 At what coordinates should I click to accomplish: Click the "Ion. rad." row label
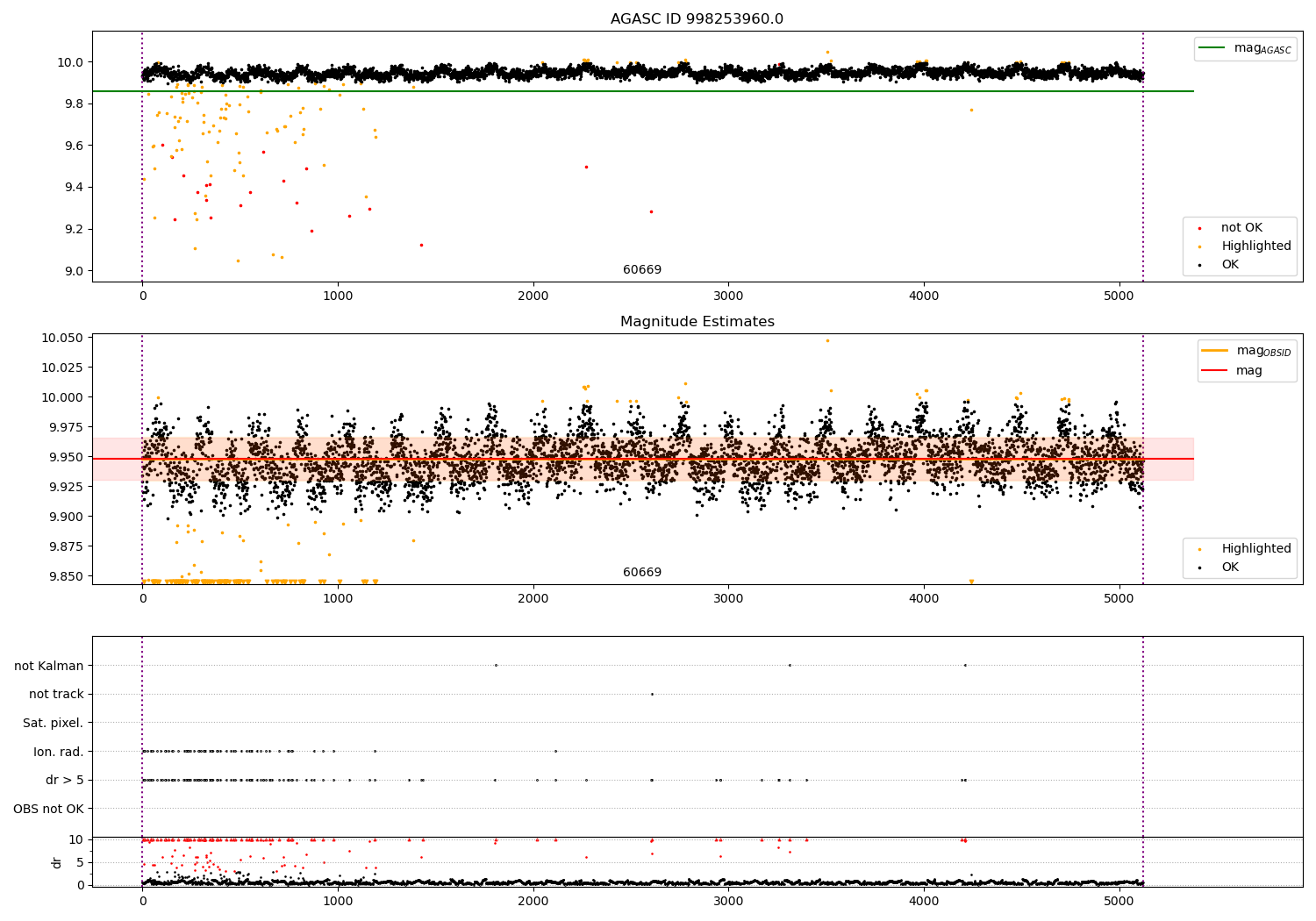coord(59,752)
